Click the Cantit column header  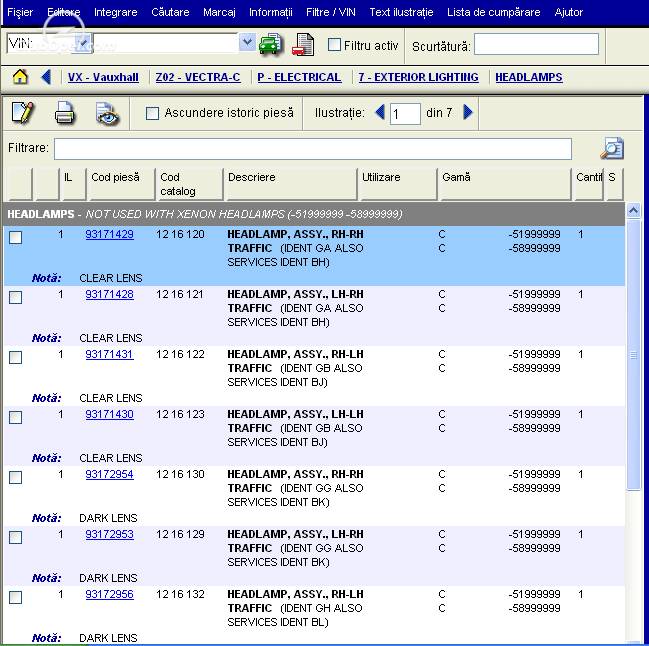588,184
